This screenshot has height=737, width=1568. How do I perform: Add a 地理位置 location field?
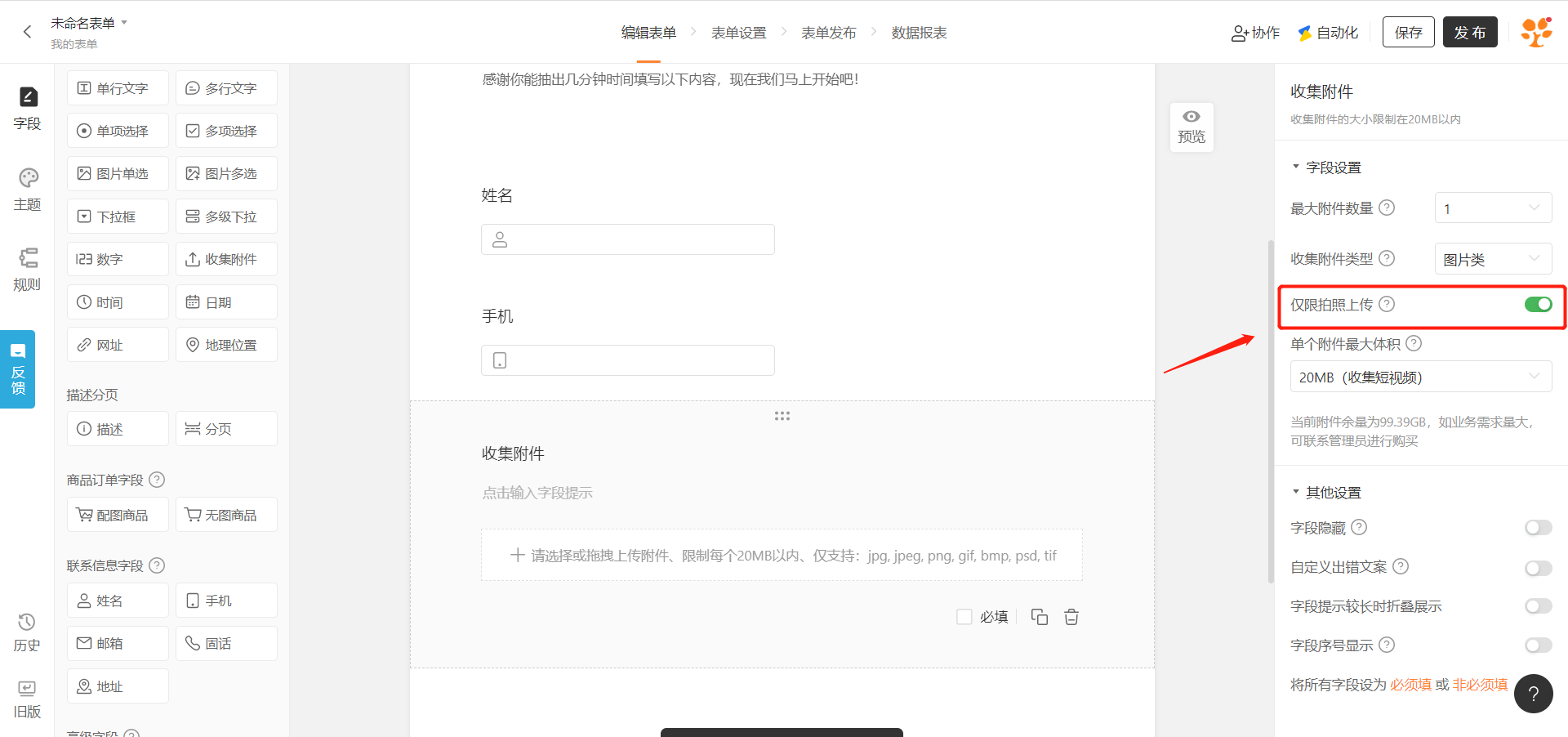coord(226,345)
